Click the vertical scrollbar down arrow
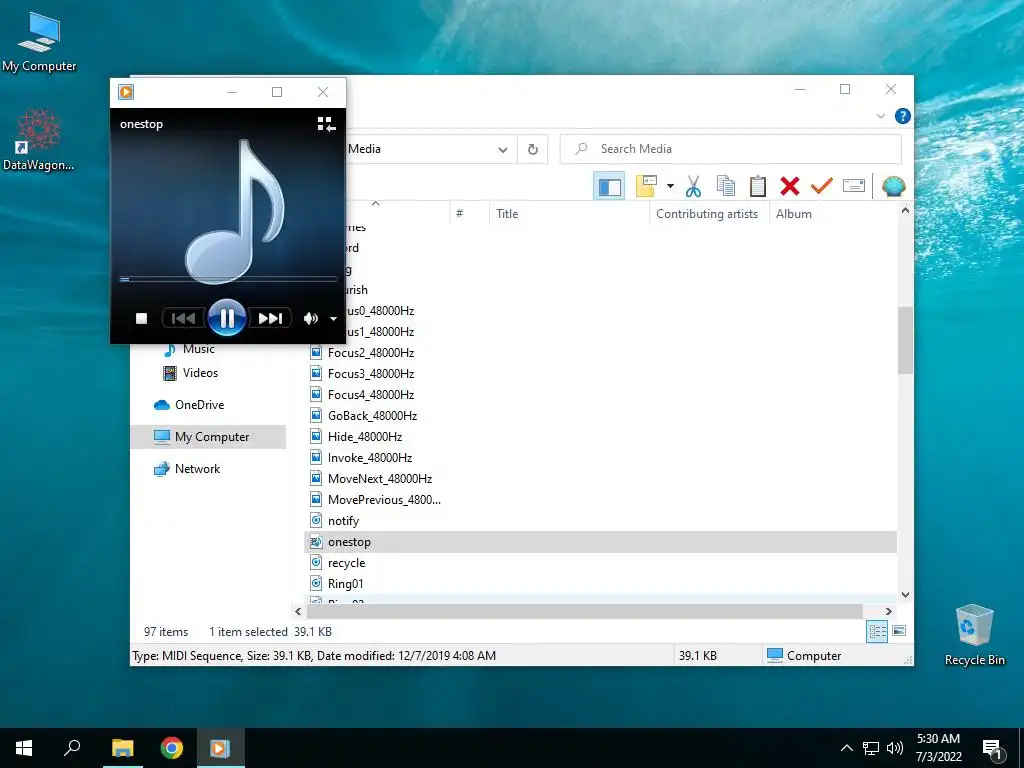This screenshot has height=768, width=1024. point(905,595)
